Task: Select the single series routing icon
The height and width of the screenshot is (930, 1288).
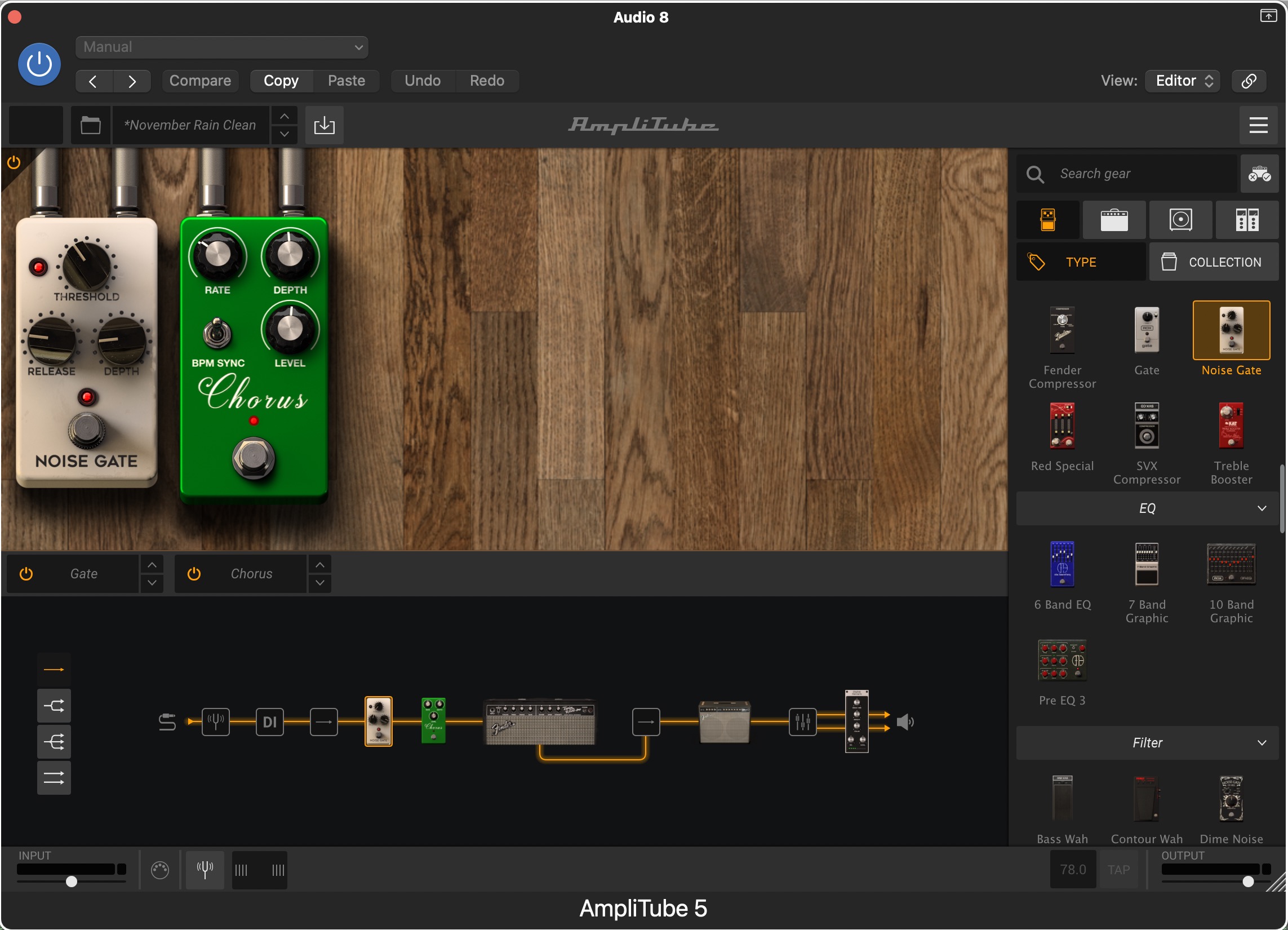Action: click(54, 670)
